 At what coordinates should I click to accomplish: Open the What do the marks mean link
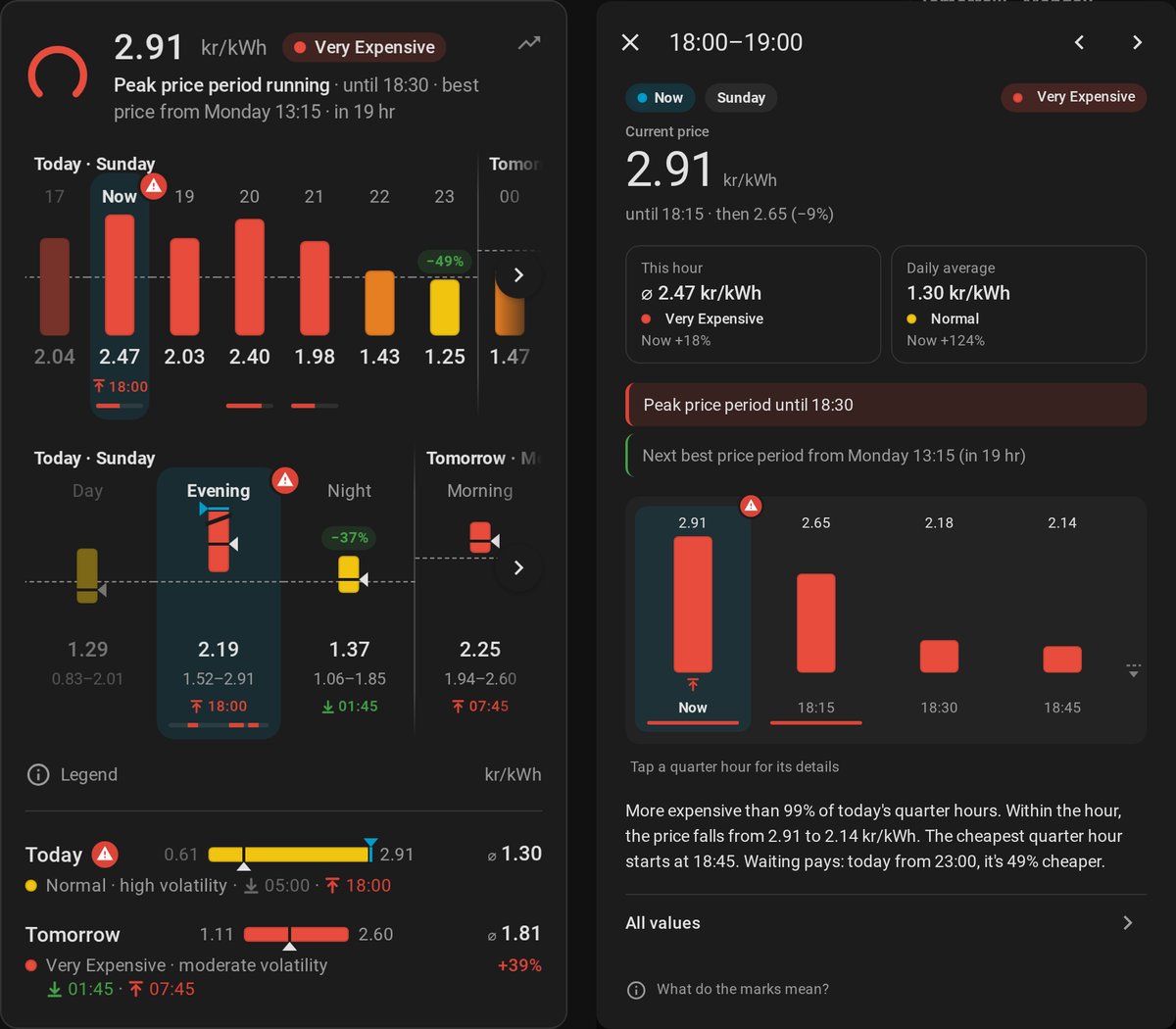(743, 990)
